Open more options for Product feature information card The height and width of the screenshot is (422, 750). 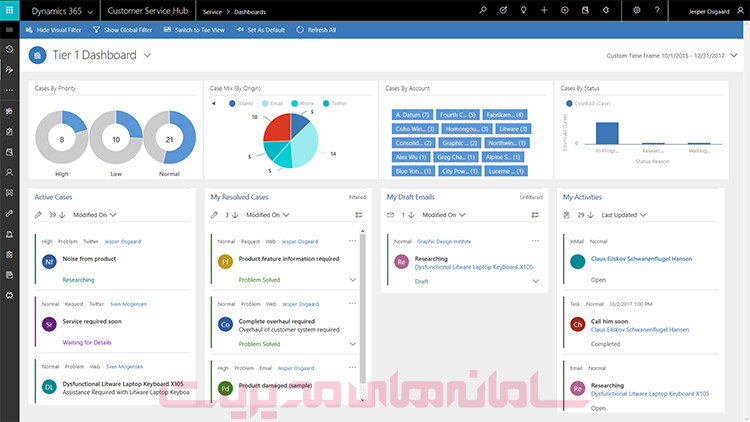point(353,241)
